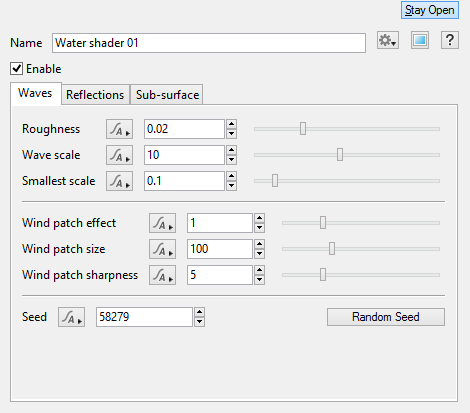Open the Roughness animation function button
This screenshot has height=413, width=470.
(119, 129)
